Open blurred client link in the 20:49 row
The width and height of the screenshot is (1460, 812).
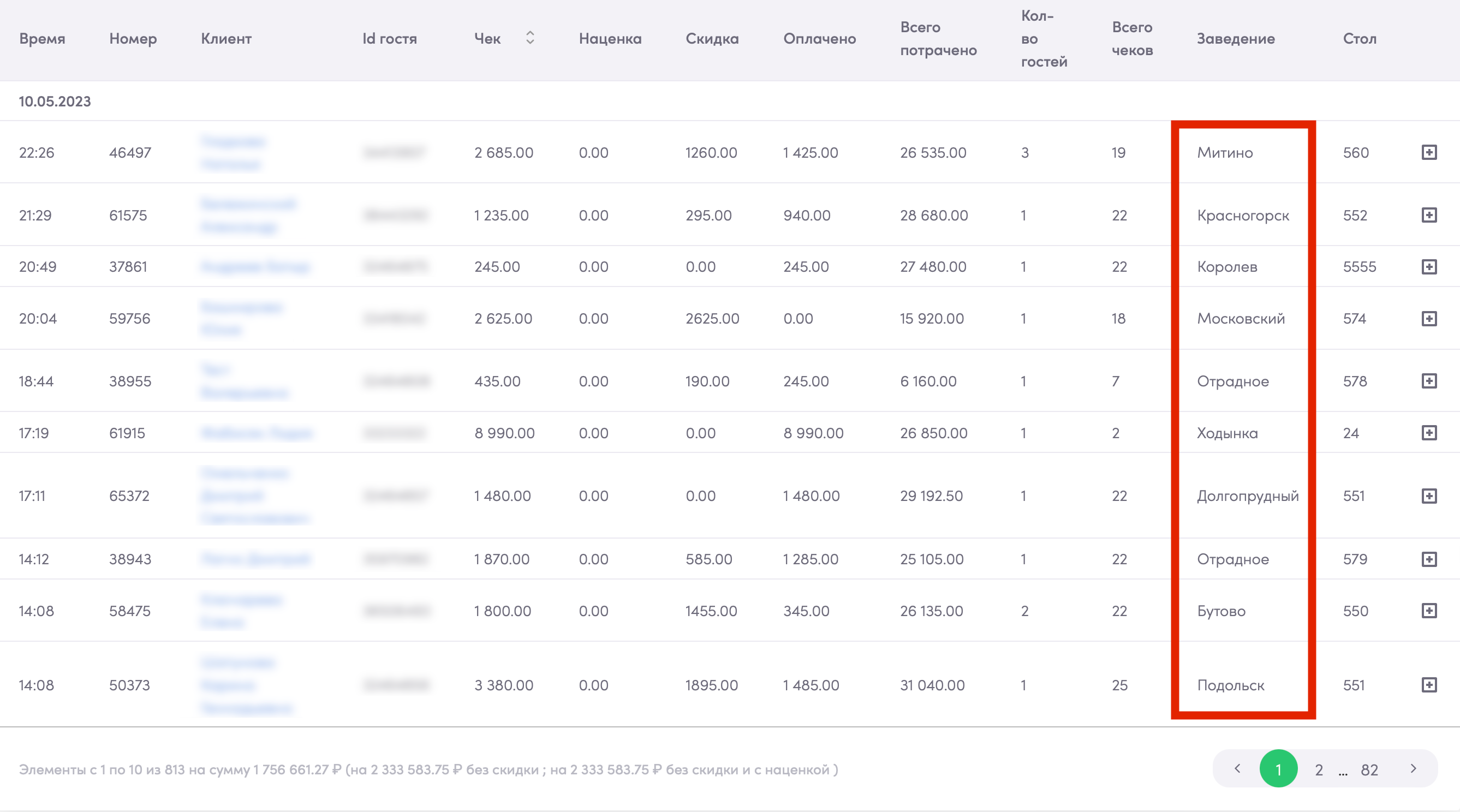coord(255,266)
